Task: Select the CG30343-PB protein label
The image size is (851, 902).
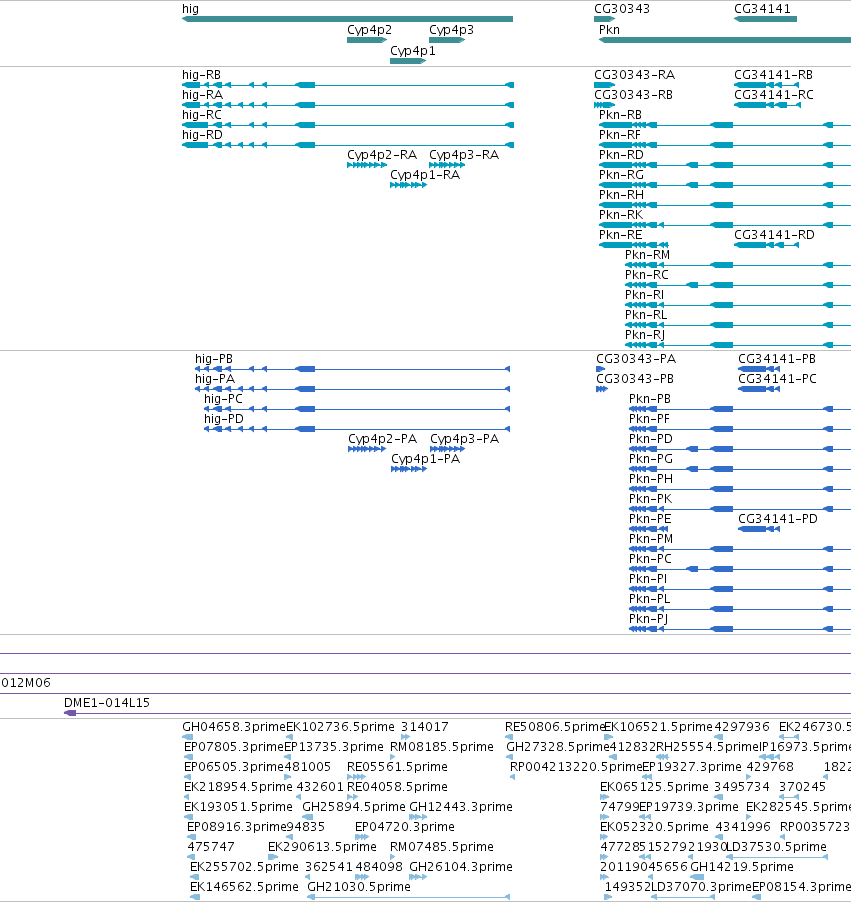Action: pyautogui.click(x=635, y=379)
